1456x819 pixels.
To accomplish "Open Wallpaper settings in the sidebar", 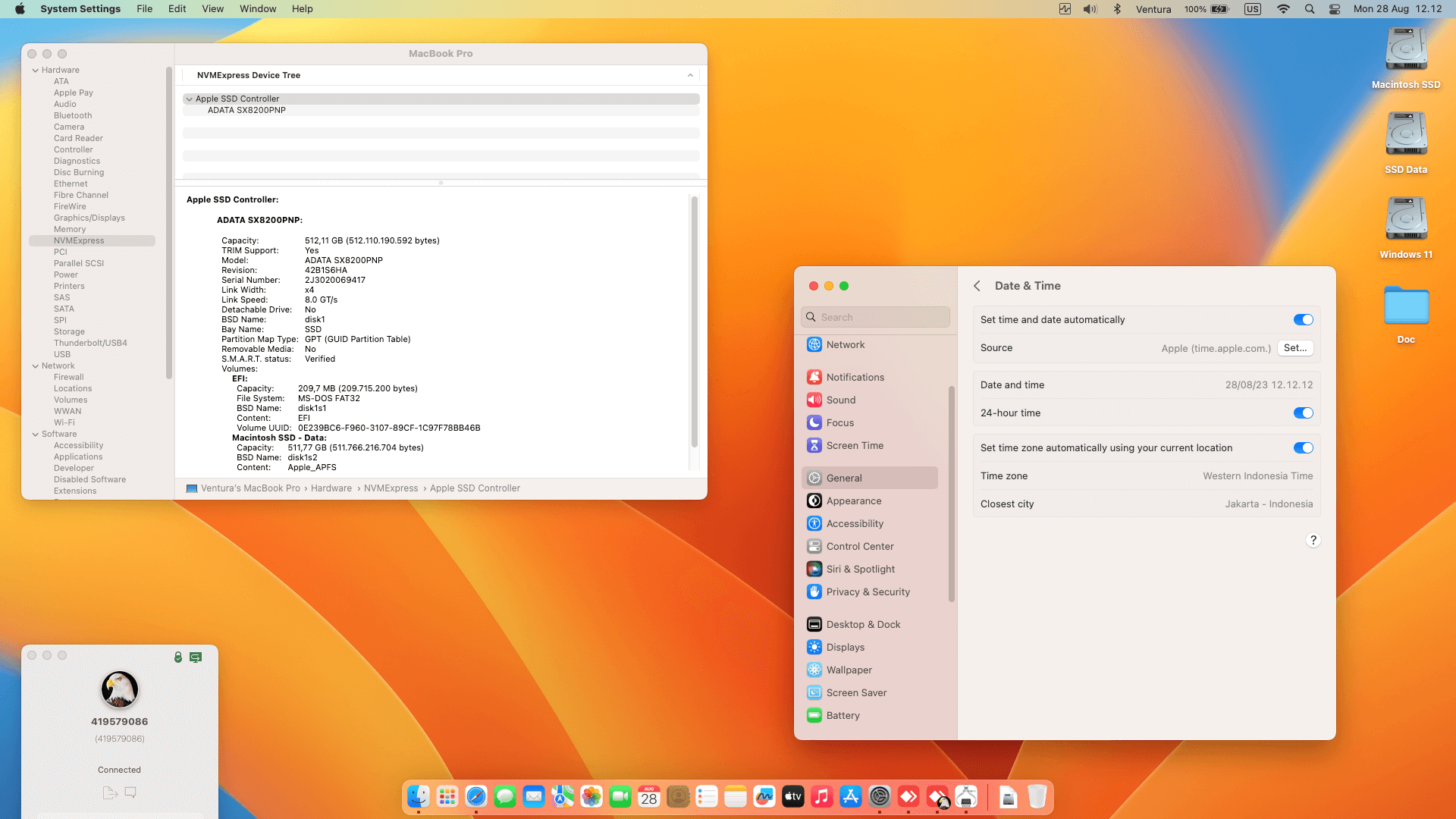I will [849, 670].
